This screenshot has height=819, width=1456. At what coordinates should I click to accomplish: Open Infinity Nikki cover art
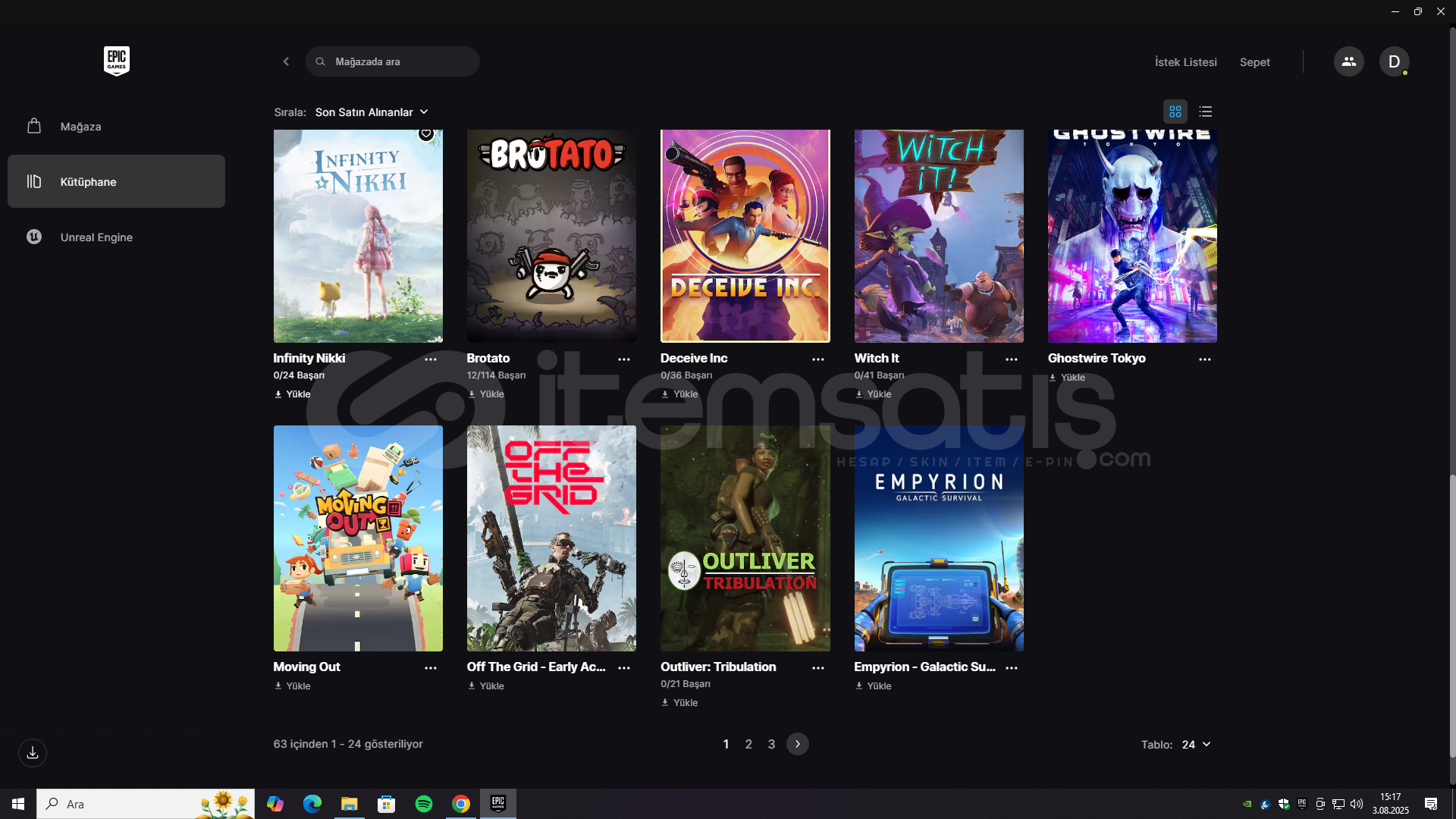358,236
